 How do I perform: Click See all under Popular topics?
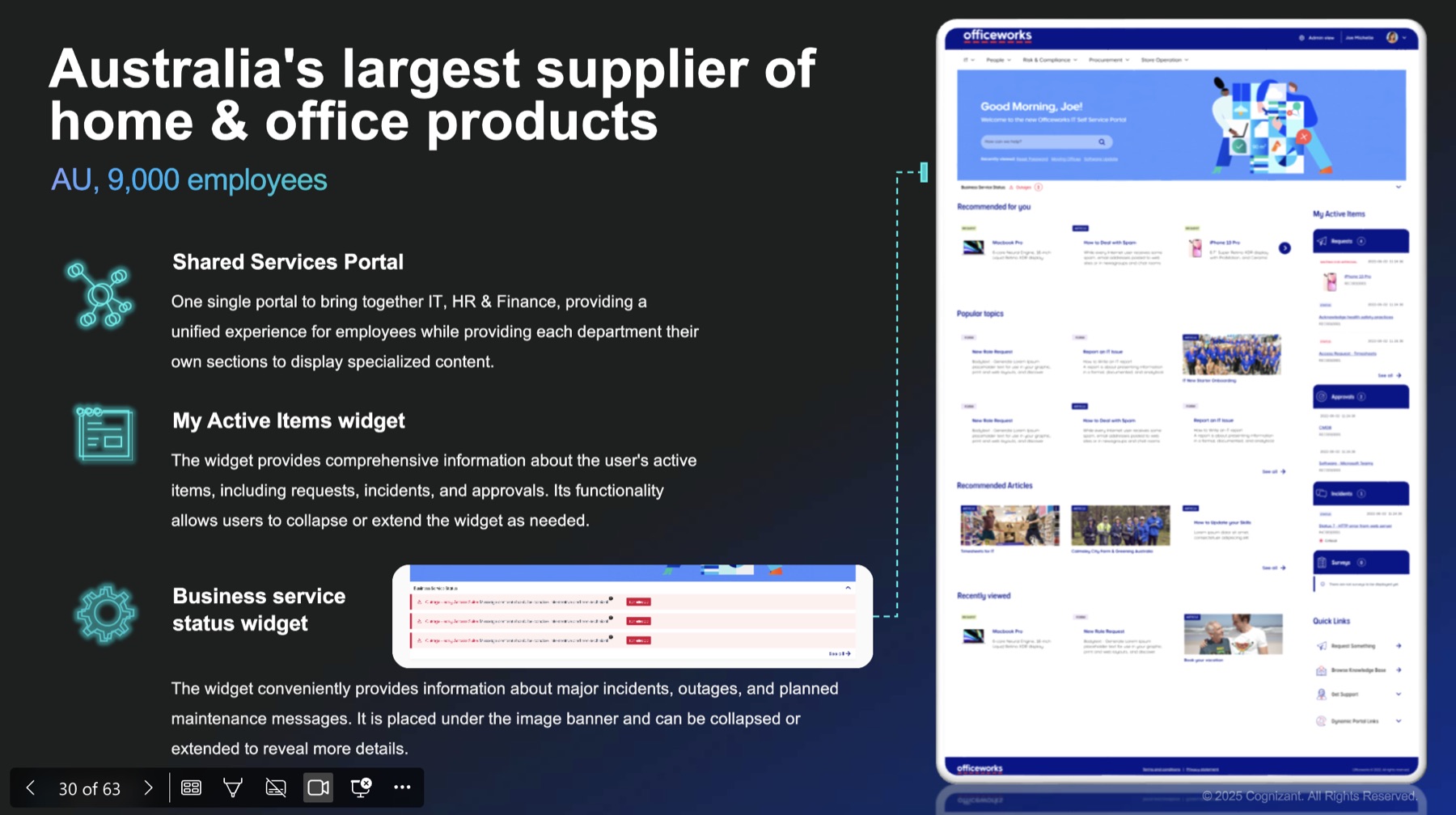(1273, 471)
